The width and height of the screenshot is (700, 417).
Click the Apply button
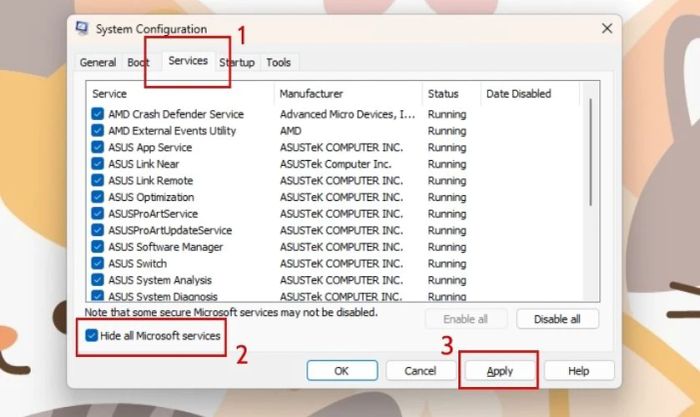tap(500, 371)
